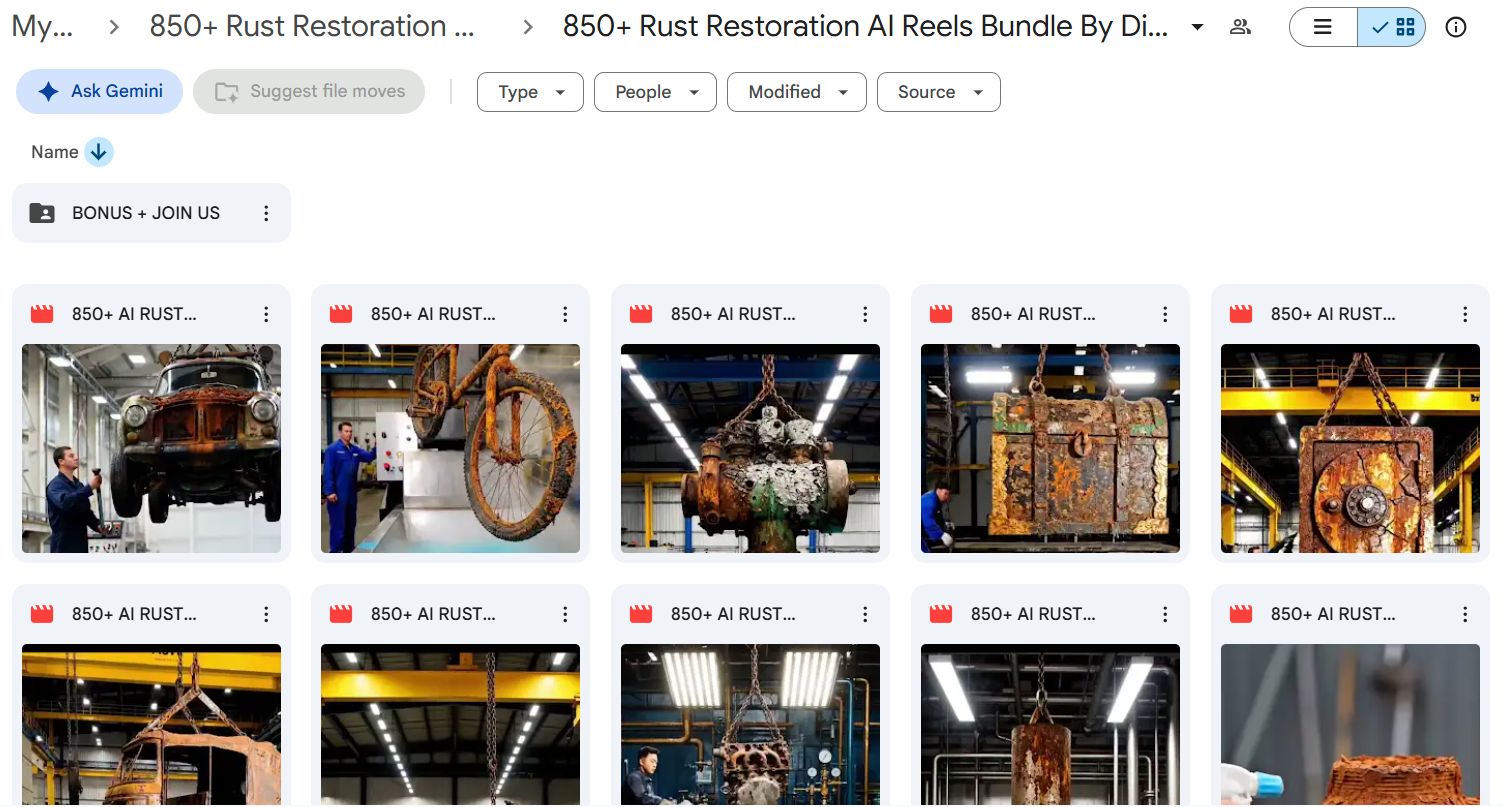This screenshot has width=1503, height=807.
Task: Open more actions for the treasure chest video
Action: [1165, 314]
